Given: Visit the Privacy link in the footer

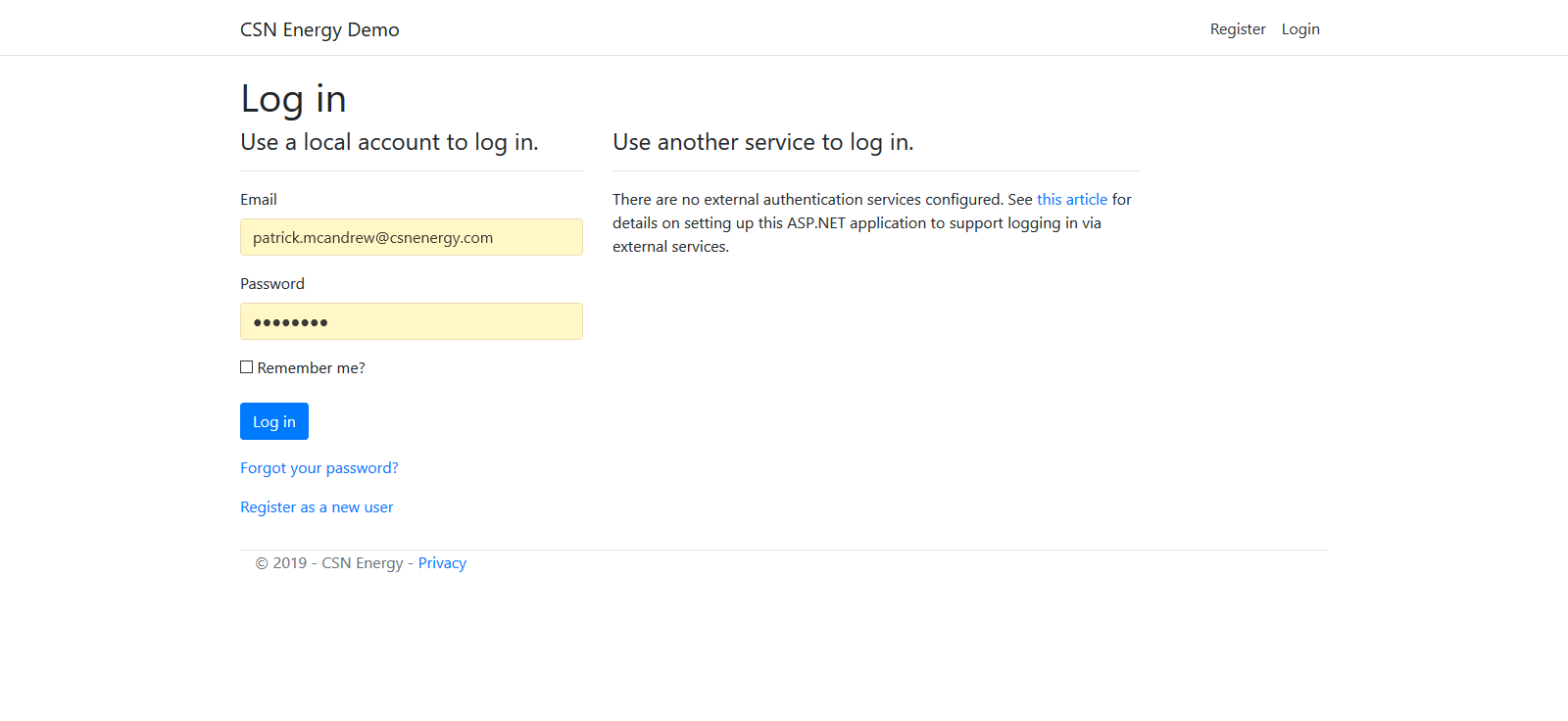Looking at the screenshot, I should [442, 563].
